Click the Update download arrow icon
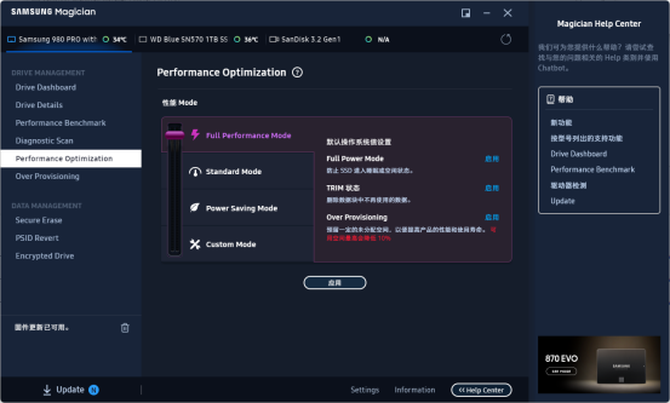The width and height of the screenshot is (670, 403). pyautogui.click(x=47, y=390)
